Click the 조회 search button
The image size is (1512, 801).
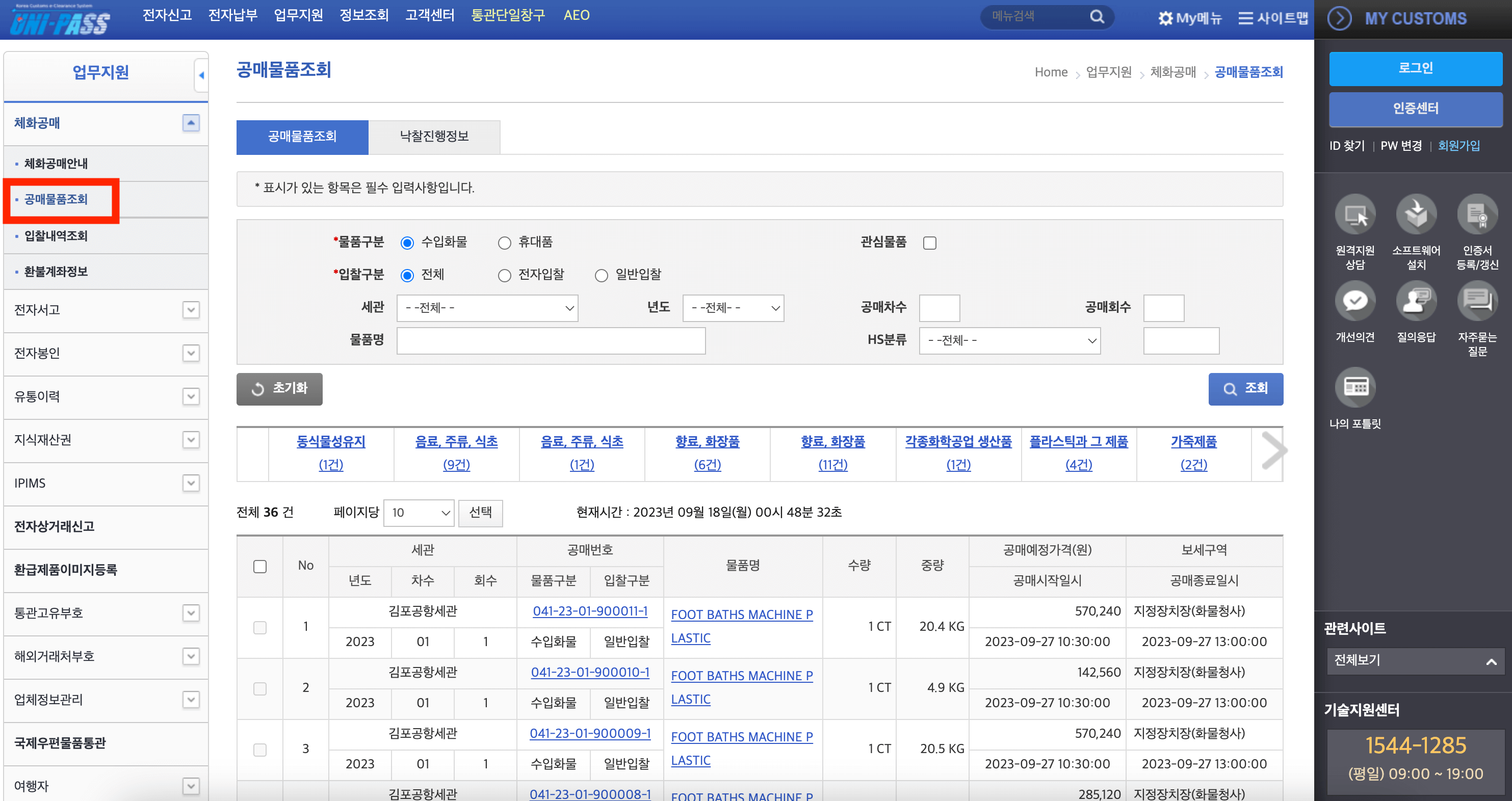tap(1245, 388)
